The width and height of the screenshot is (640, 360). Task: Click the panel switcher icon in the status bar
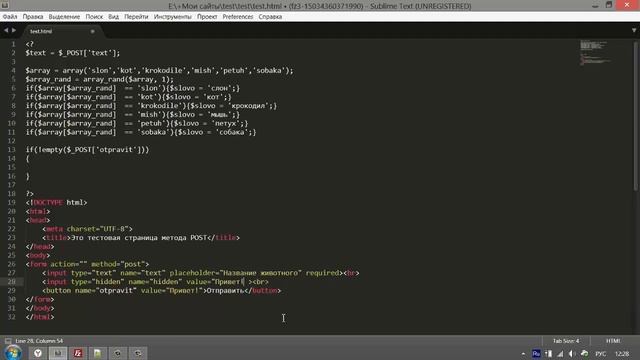click(8, 341)
